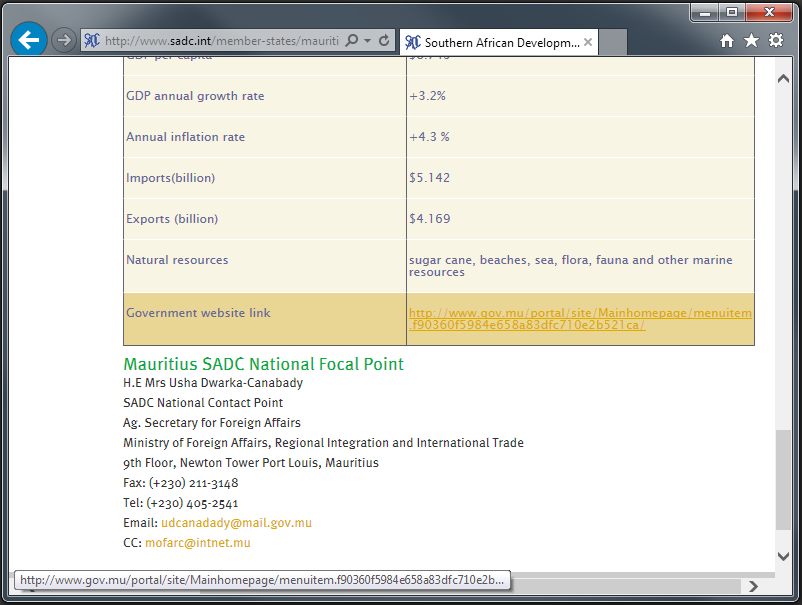Click 'Ag. Secretary for Foreign Affairs' text
Image resolution: width=802 pixels, height=605 pixels.
point(212,423)
